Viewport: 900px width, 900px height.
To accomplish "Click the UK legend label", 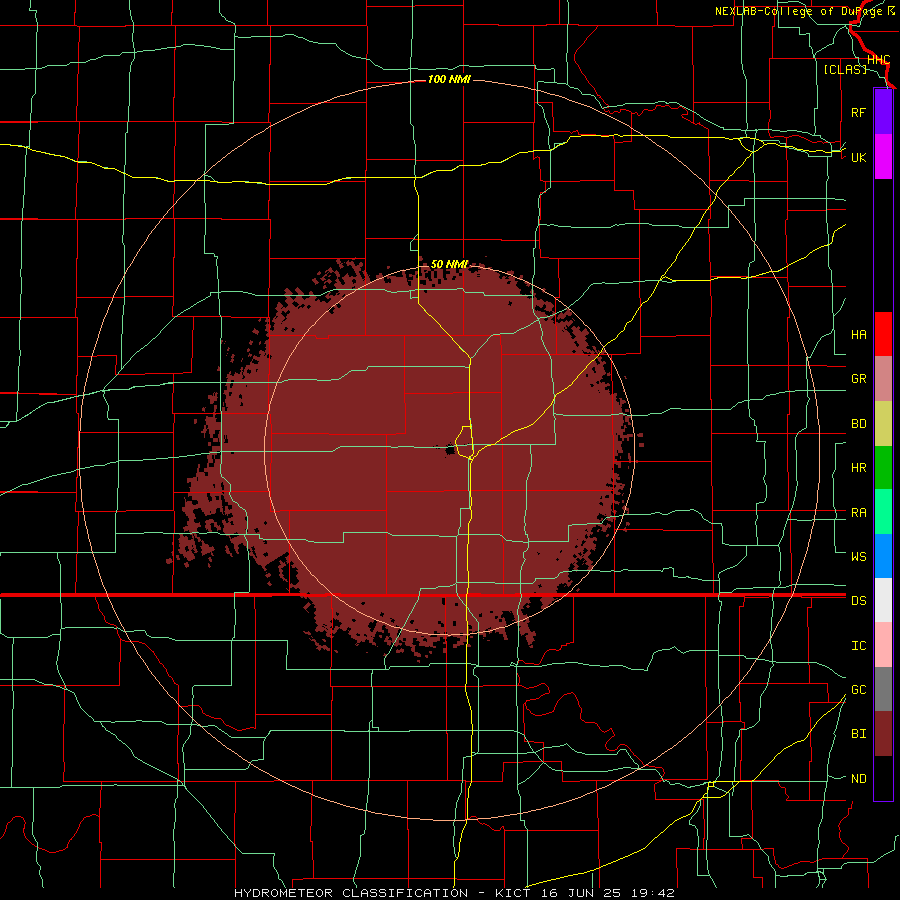I will [859, 157].
